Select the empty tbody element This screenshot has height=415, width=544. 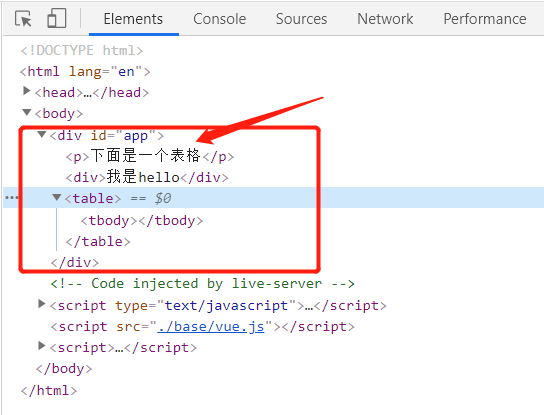pyautogui.click(x=142, y=221)
